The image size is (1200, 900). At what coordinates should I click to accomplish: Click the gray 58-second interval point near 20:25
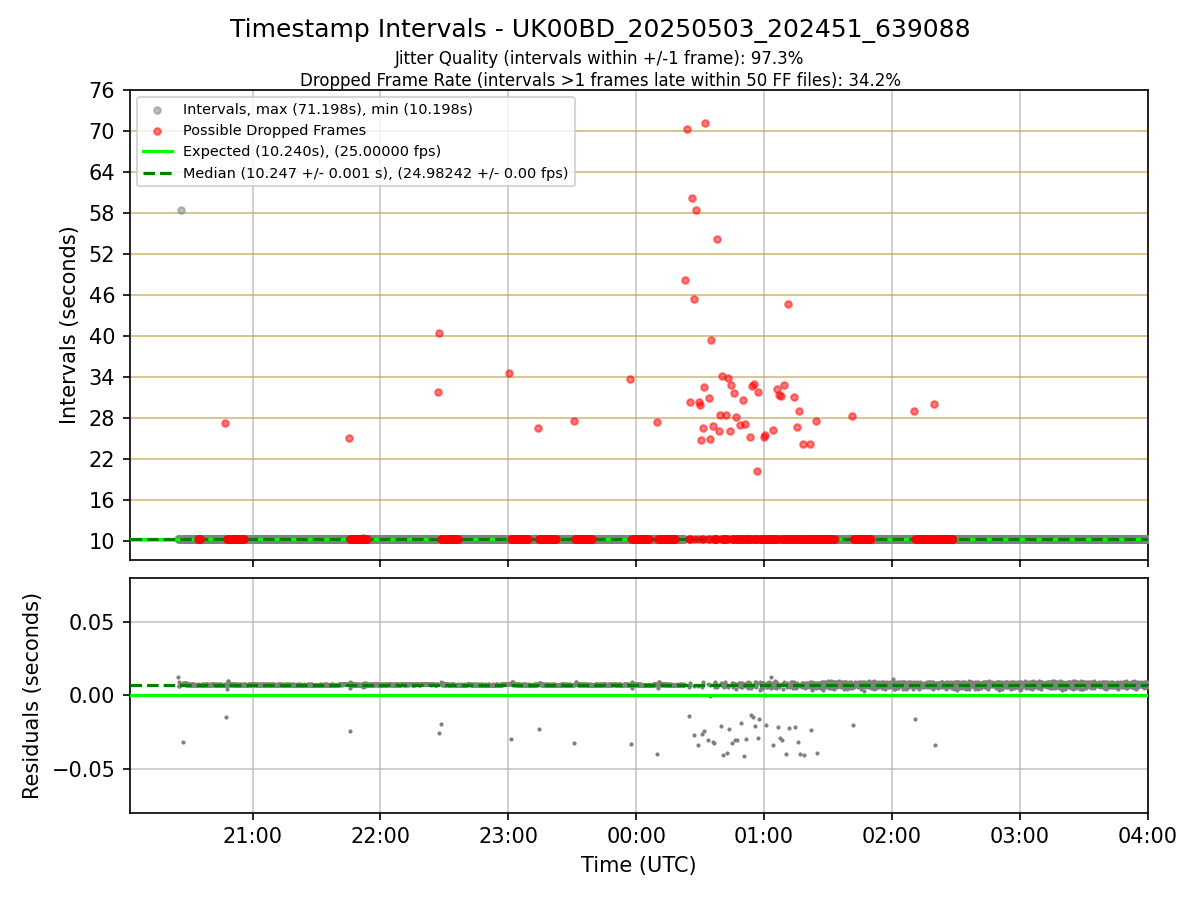(181, 210)
